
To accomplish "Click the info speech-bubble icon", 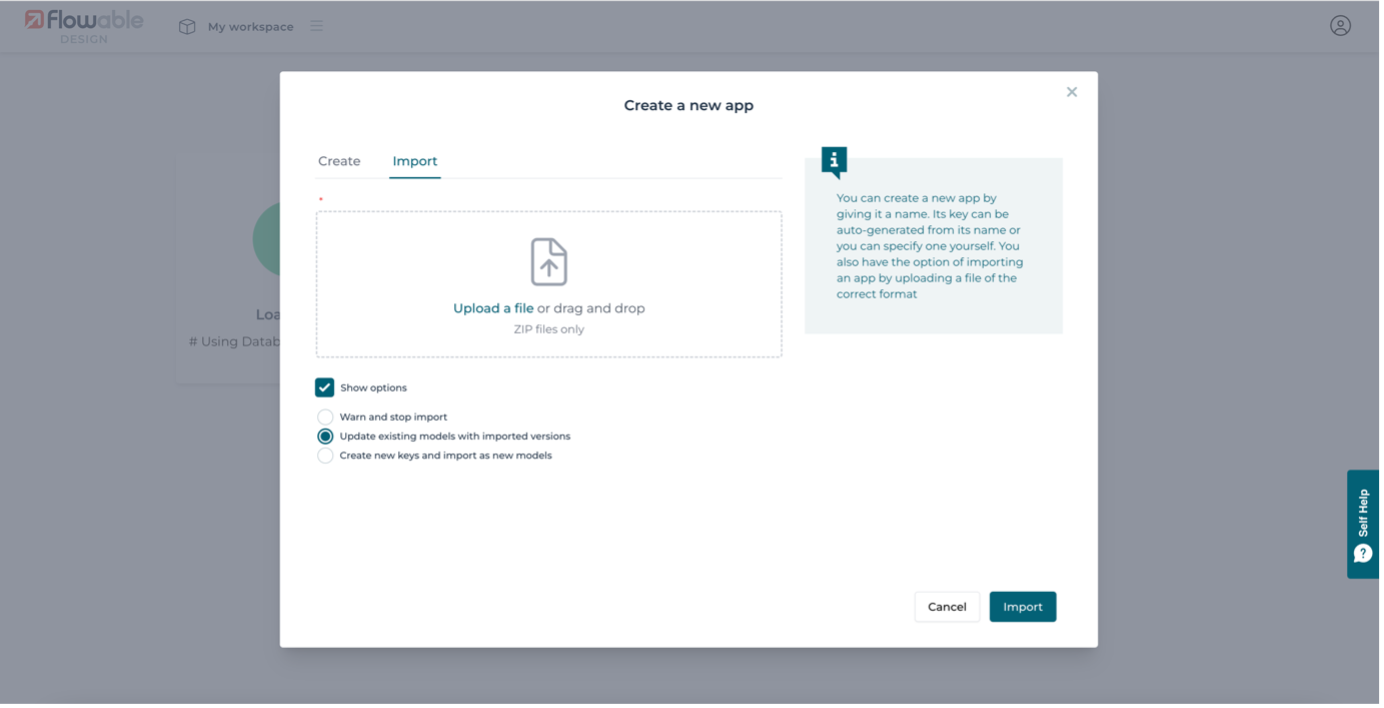I will pyautogui.click(x=834, y=161).
